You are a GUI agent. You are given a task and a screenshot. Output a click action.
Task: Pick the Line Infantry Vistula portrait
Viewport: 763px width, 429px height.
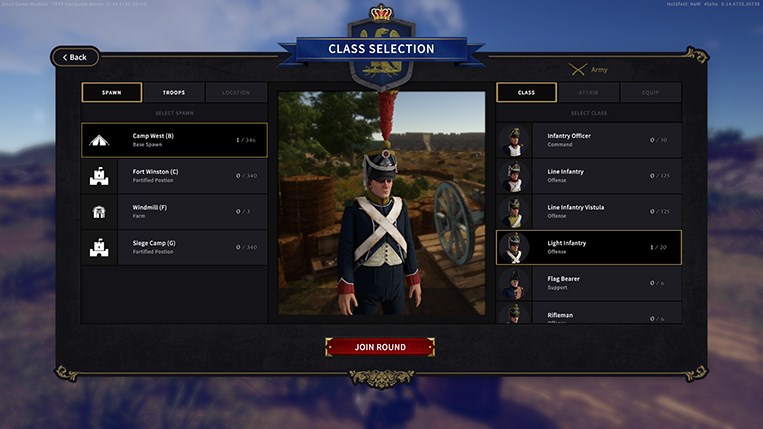(514, 212)
